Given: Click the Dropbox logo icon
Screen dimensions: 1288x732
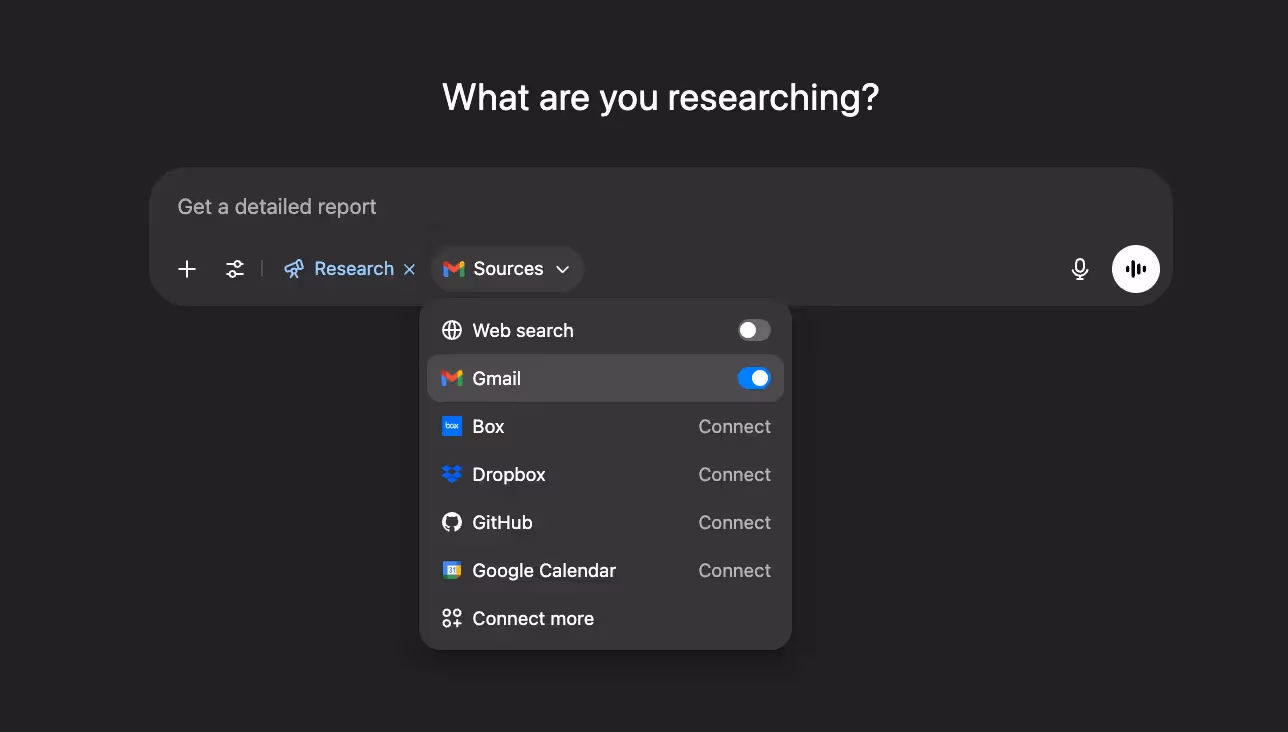Looking at the screenshot, I should click(452, 474).
